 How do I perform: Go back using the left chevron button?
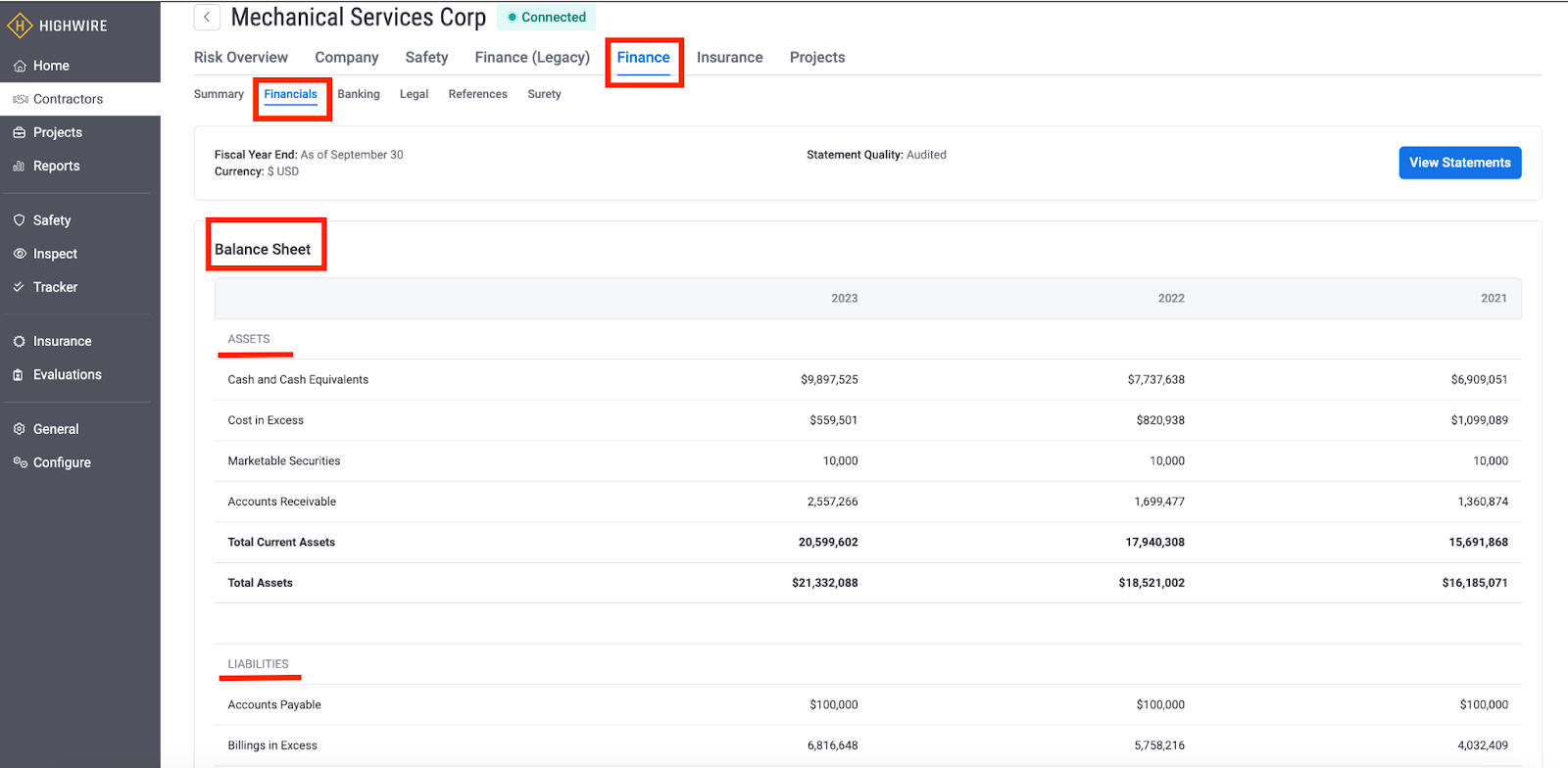pyautogui.click(x=207, y=18)
